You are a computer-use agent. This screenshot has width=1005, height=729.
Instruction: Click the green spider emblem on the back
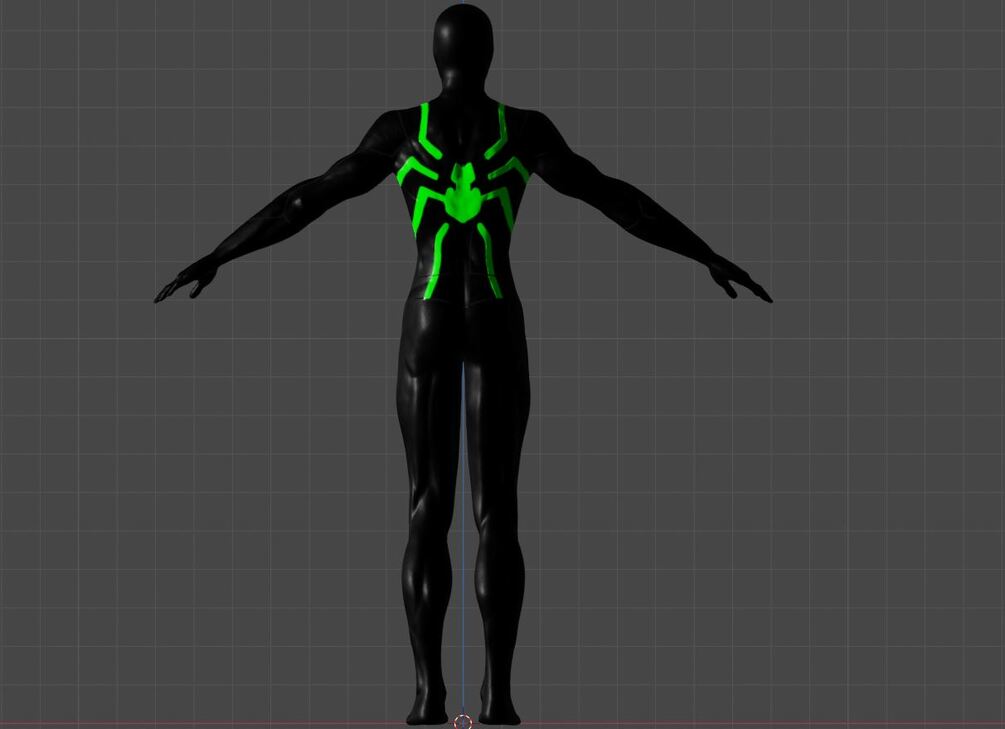coord(463,200)
